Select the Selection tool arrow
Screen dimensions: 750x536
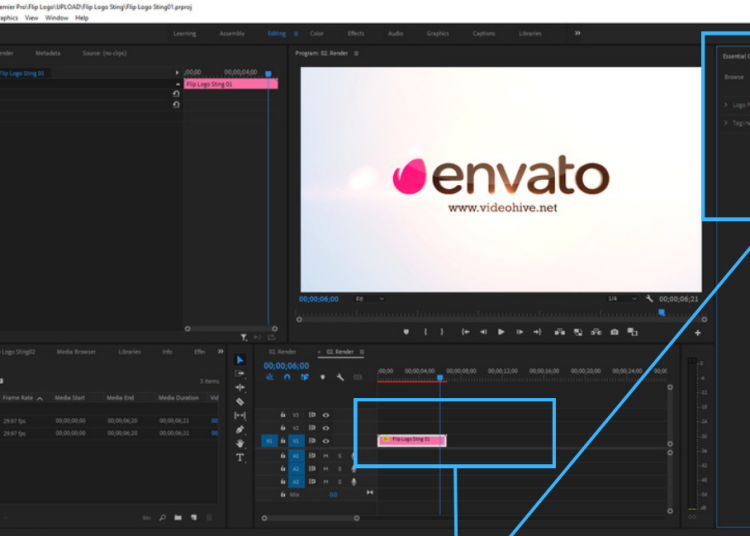[240, 360]
